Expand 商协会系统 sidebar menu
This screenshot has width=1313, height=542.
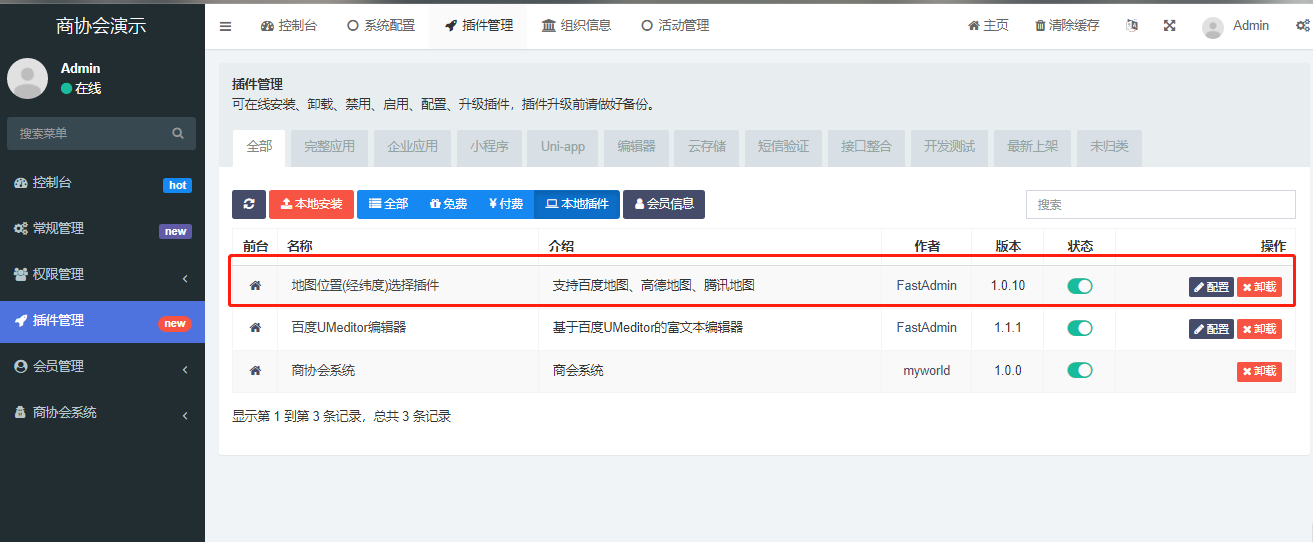(102, 413)
